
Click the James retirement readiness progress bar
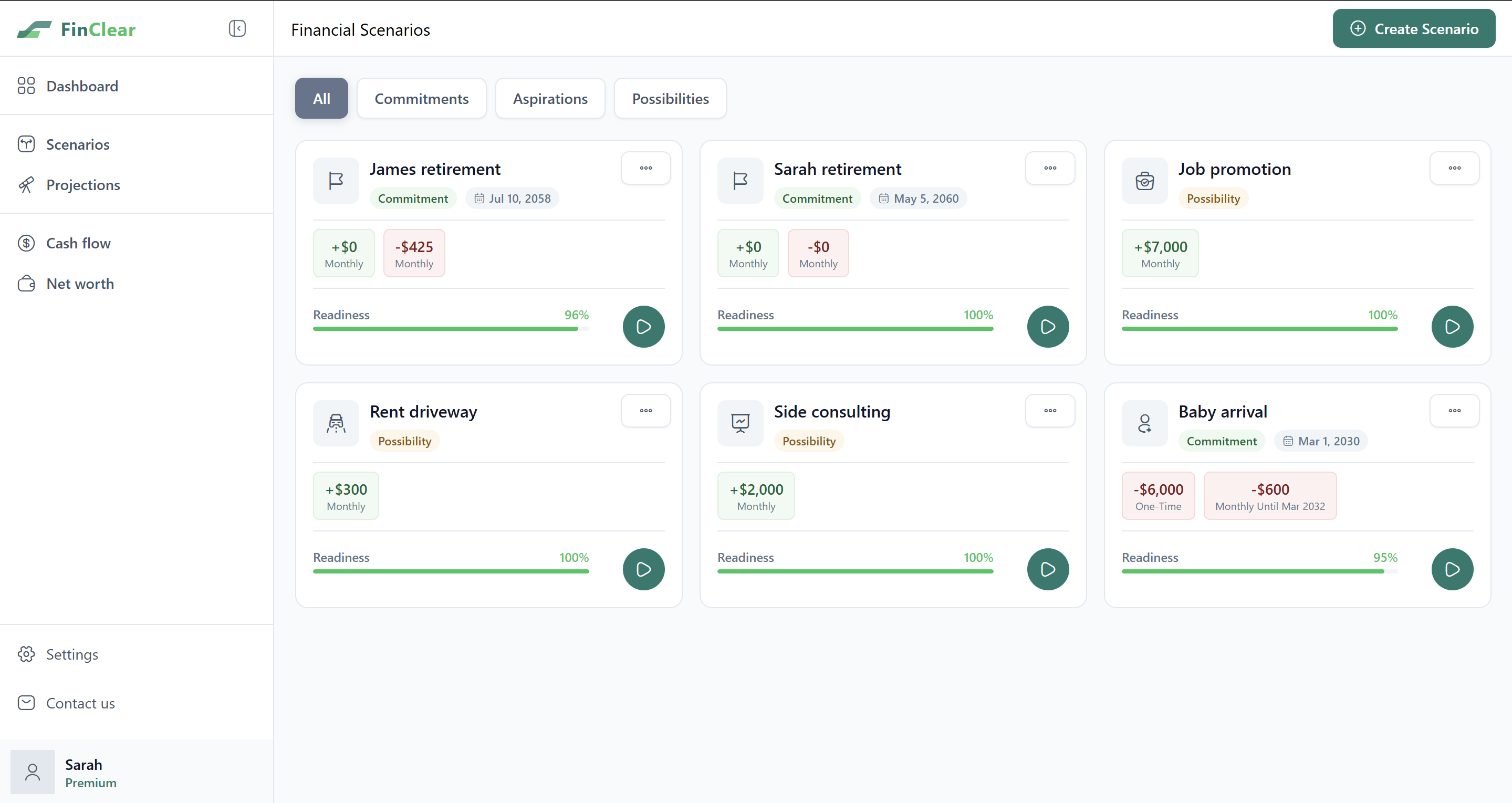450,329
